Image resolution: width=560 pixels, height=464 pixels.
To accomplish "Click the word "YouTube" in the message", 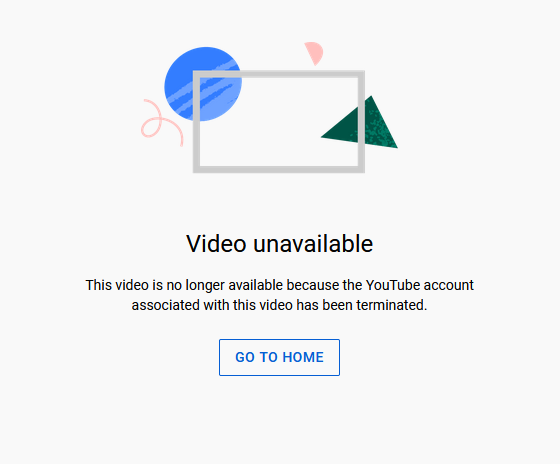I will [x=393, y=285].
